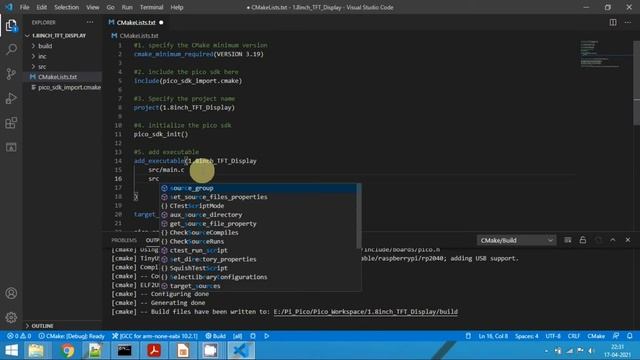Open editor More Actions ellipsis

(628, 22)
